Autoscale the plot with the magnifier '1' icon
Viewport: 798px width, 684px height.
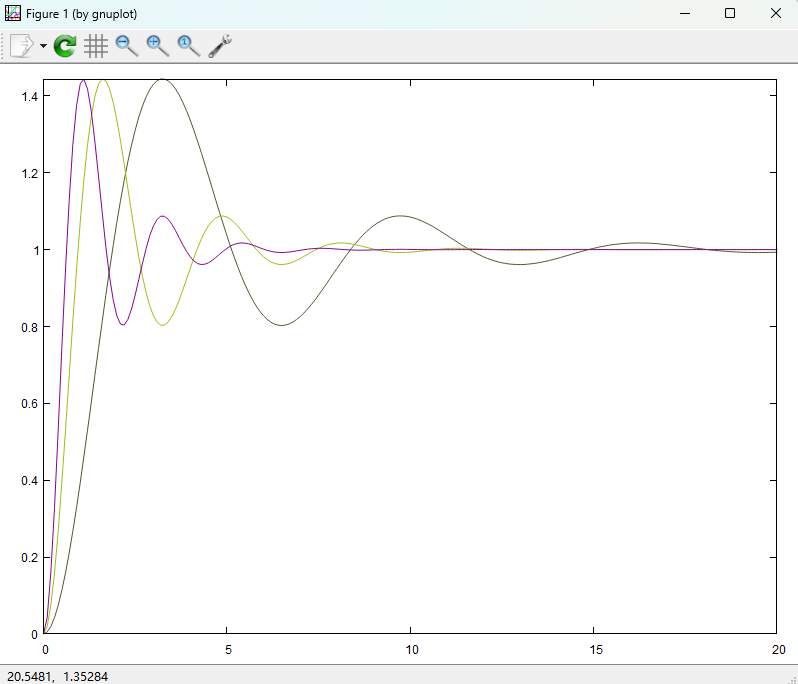tap(189, 45)
